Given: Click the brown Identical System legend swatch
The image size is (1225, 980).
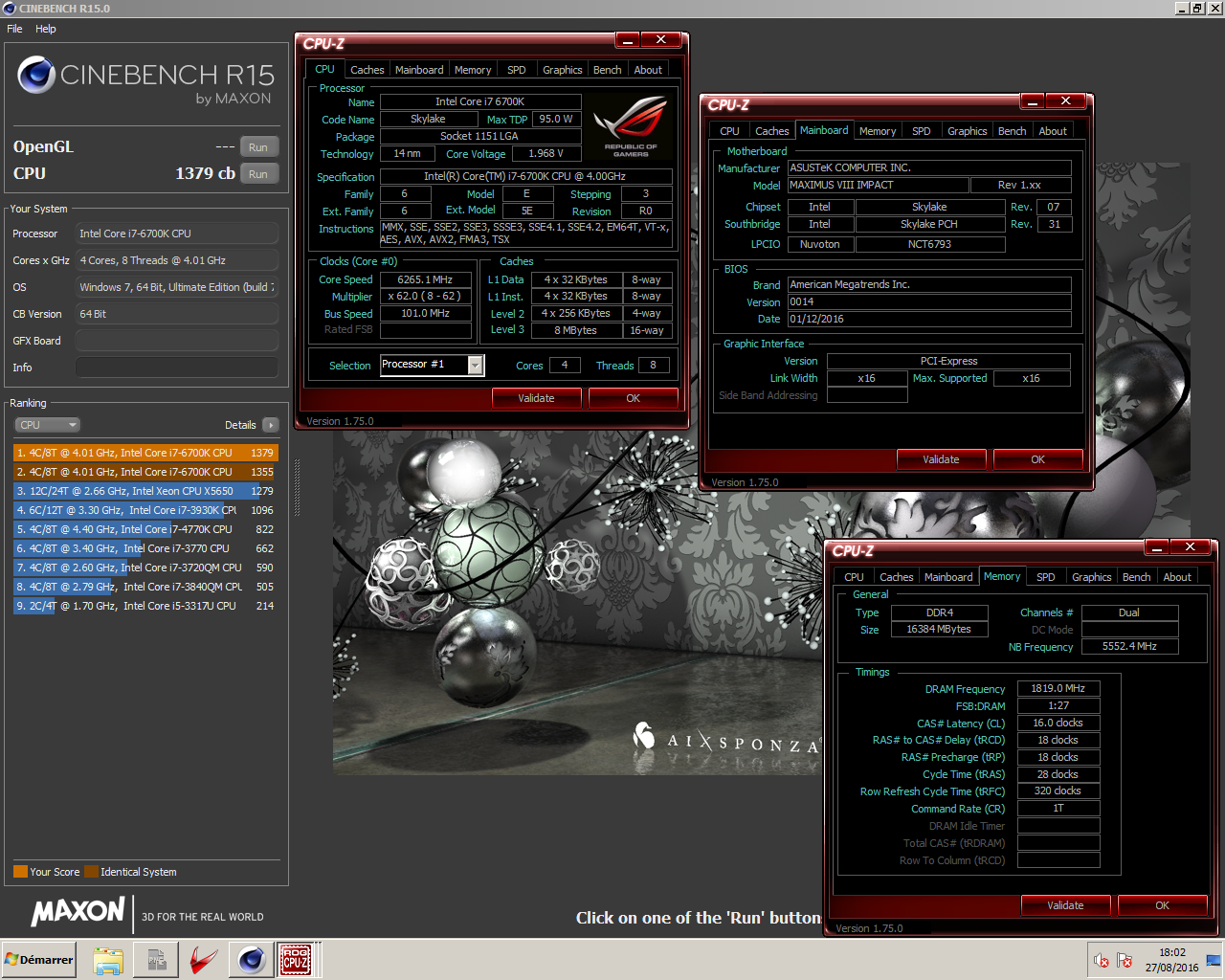Looking at the screenshot, I should tap(91, 872).
